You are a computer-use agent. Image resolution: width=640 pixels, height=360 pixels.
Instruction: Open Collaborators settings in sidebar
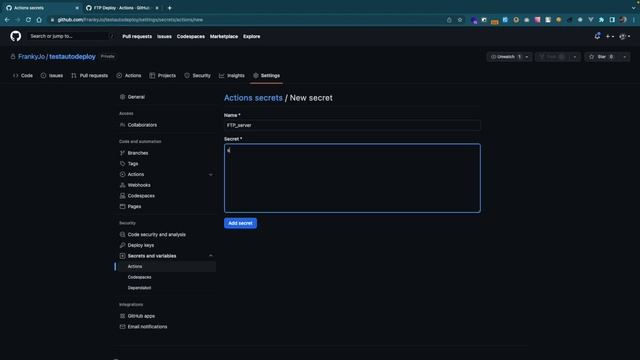point(166,125)
